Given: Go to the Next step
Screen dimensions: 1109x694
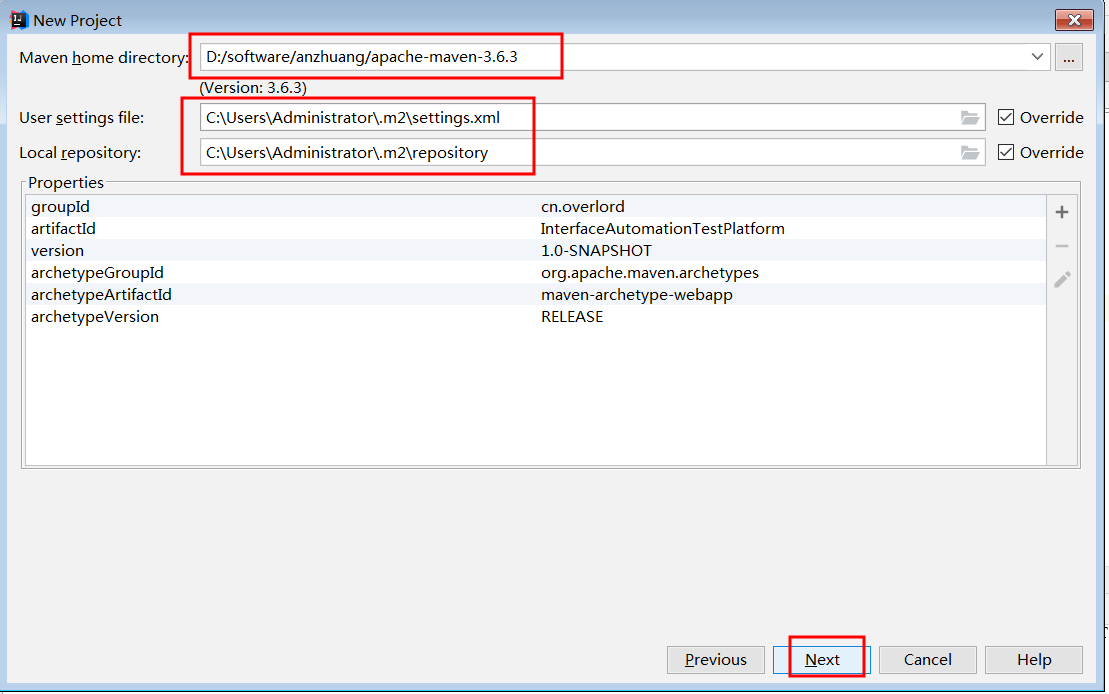Looking at the screenshot, I should (822, 660).
